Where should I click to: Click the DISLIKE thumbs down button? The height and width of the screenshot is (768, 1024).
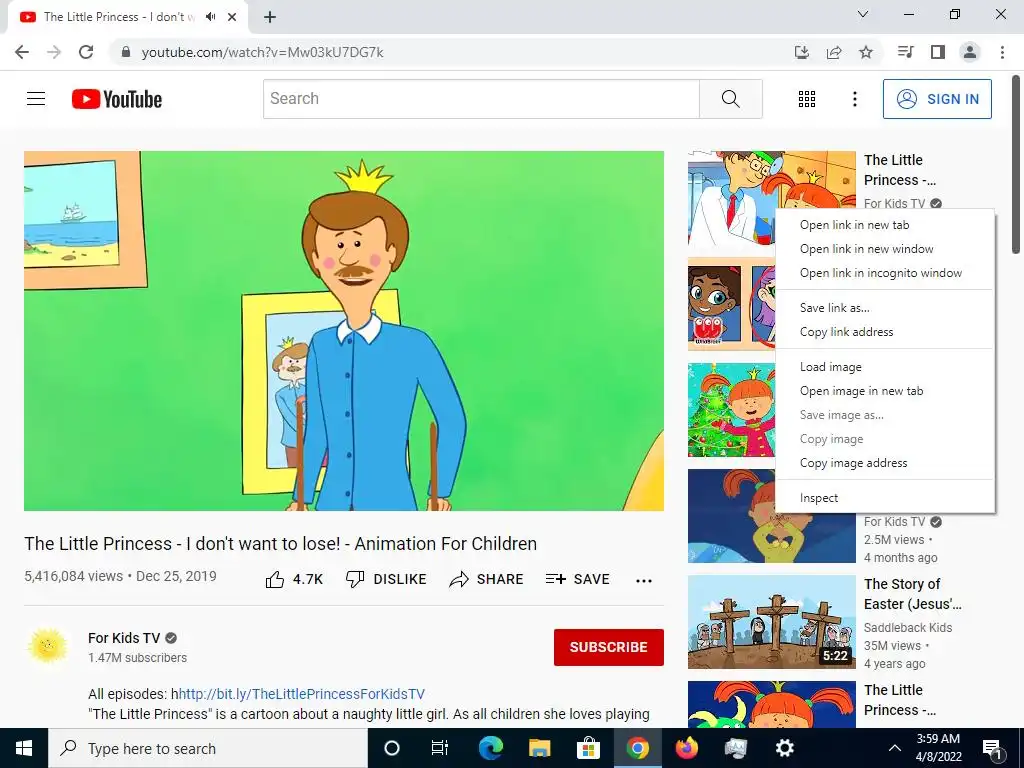386,579
